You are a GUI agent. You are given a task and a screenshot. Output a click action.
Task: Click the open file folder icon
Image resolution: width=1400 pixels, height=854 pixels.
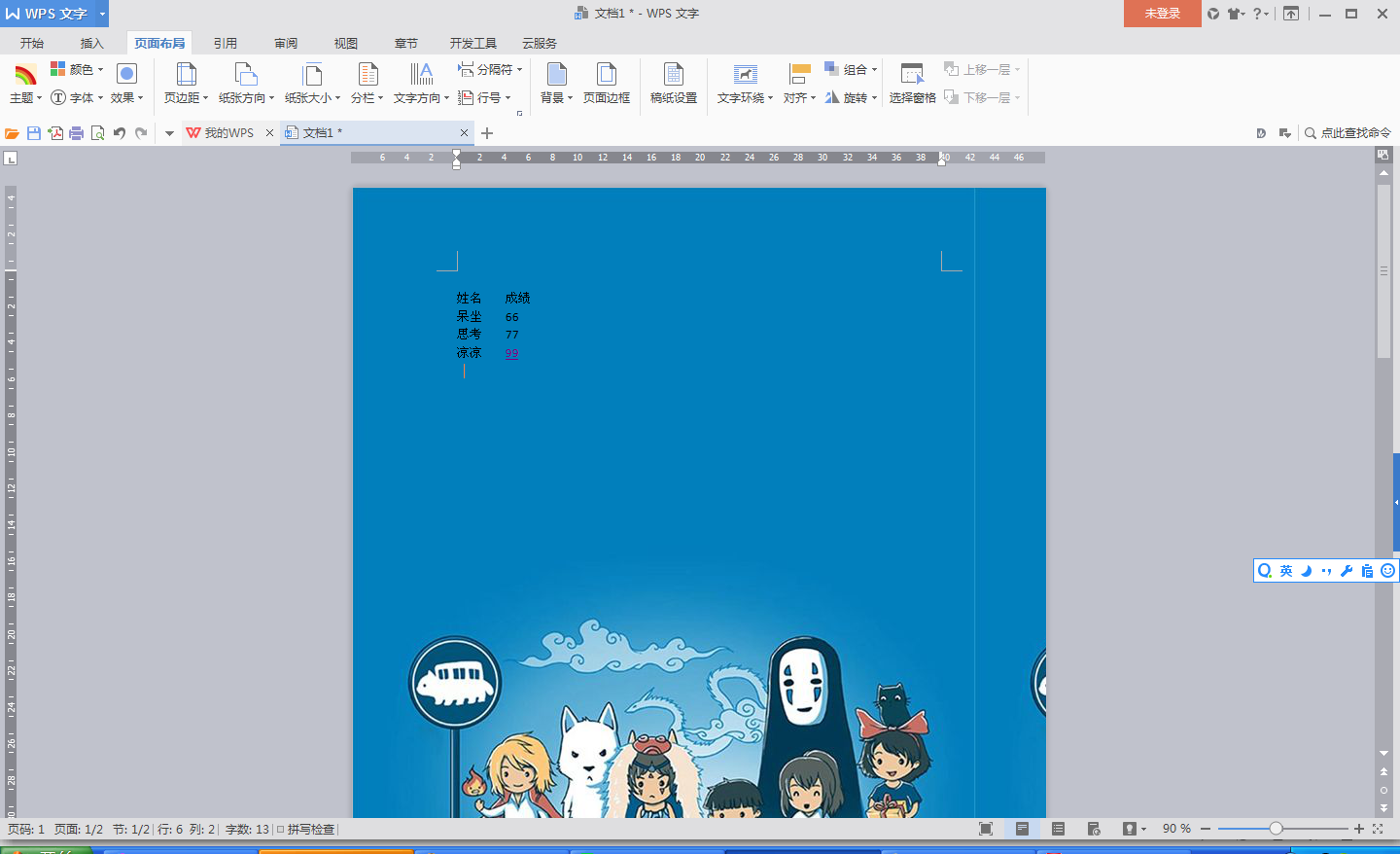click(12, 133)
